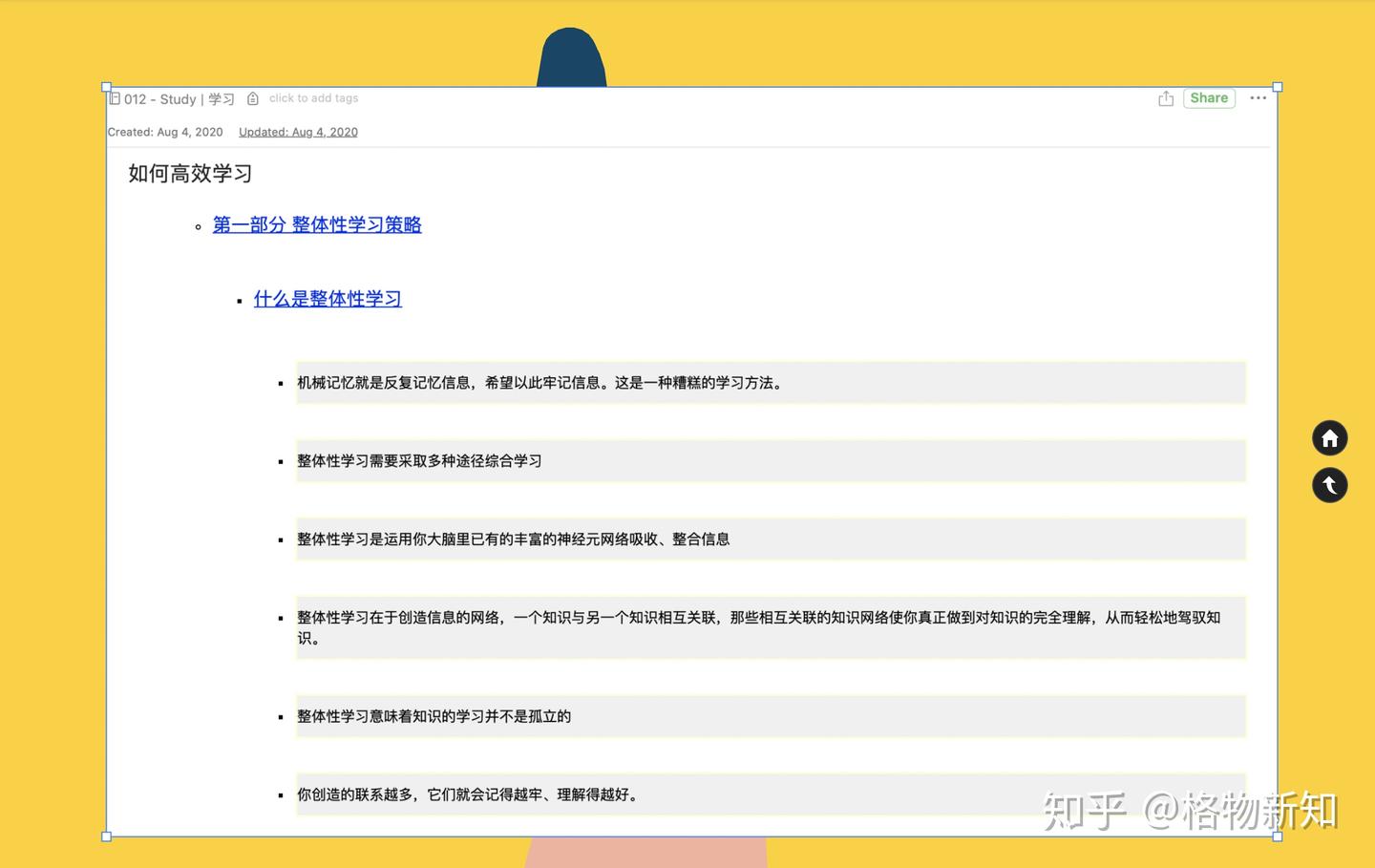
Task: Open the share/export arrow icon near Share
Action: click(1166, 97)
